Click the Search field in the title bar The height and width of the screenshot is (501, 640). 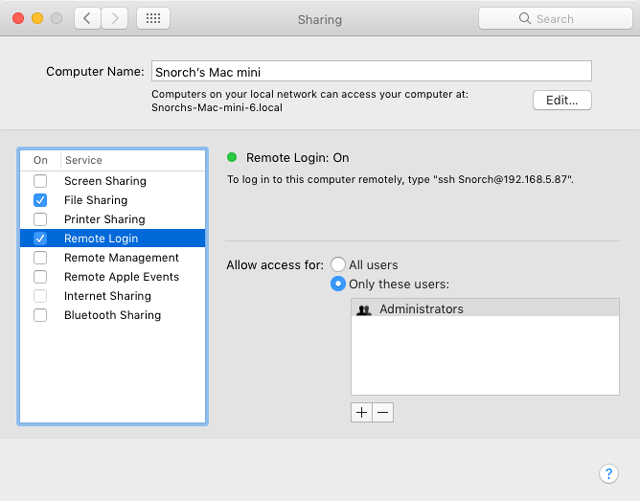(x=555, y=18)
